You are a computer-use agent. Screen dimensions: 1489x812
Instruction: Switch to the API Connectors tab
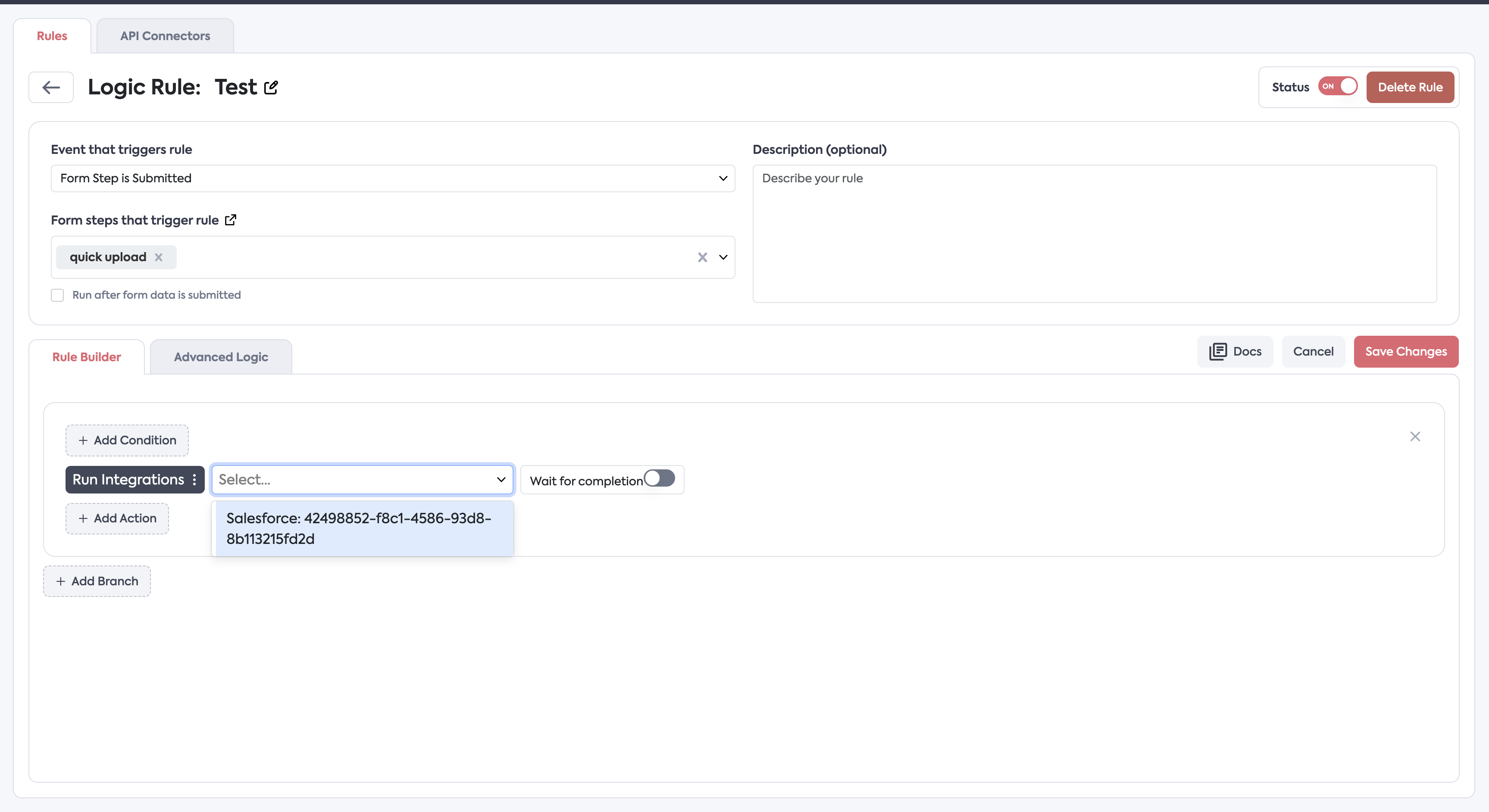(165, 36)
